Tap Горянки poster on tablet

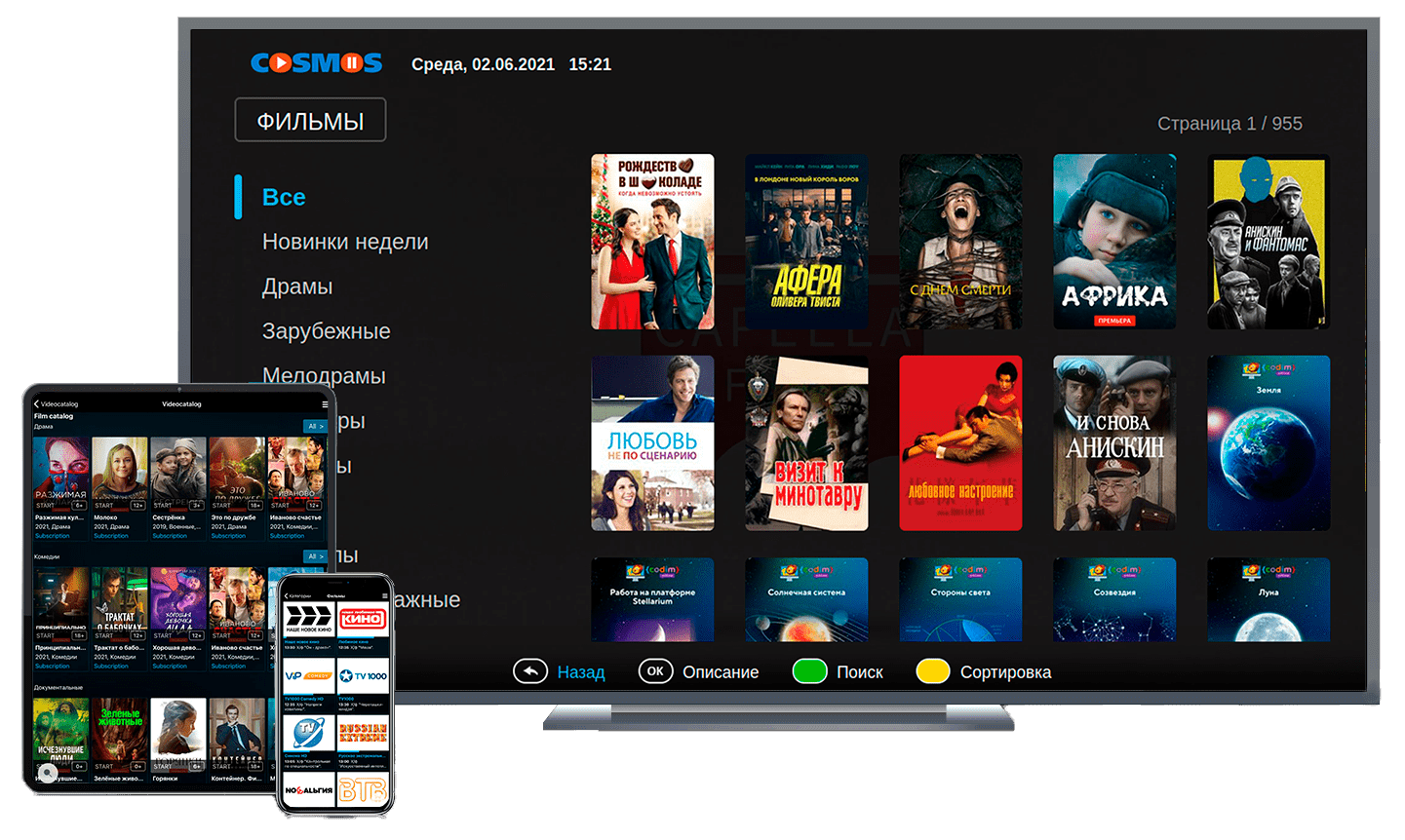point(178,735)
